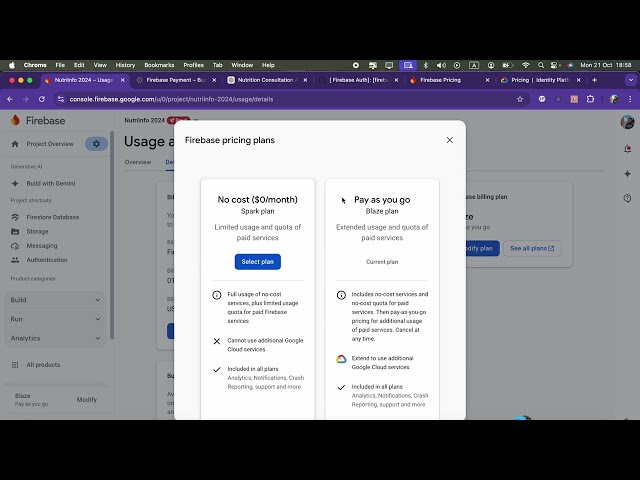Open the File menu

click(60, 65)
